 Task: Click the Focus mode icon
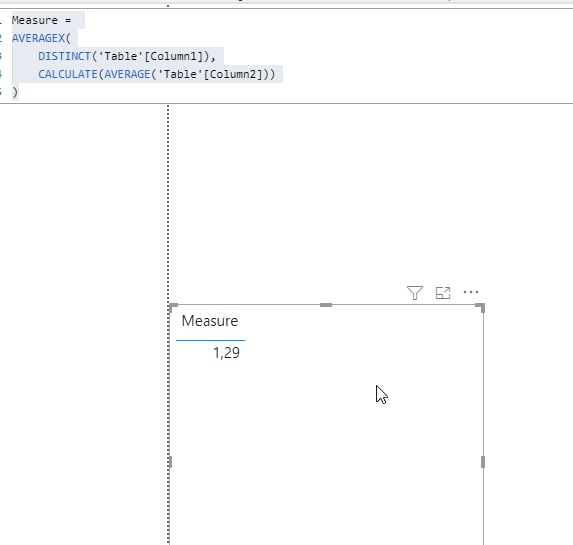click(443, 293)
